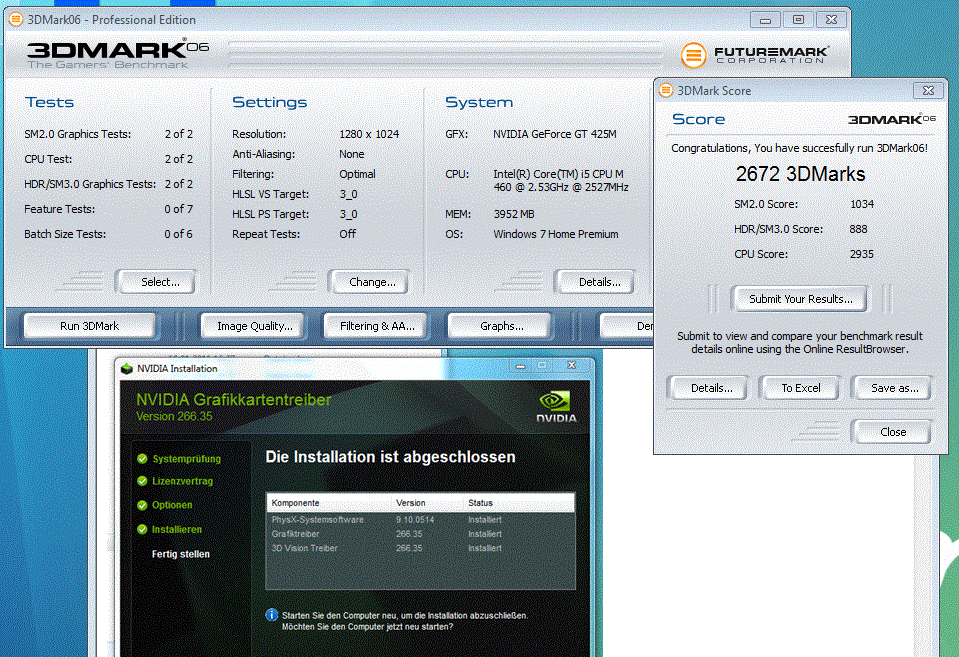
Task: Open the Graphs dialog
Action: pyautogui.click(x=500, y=326)
